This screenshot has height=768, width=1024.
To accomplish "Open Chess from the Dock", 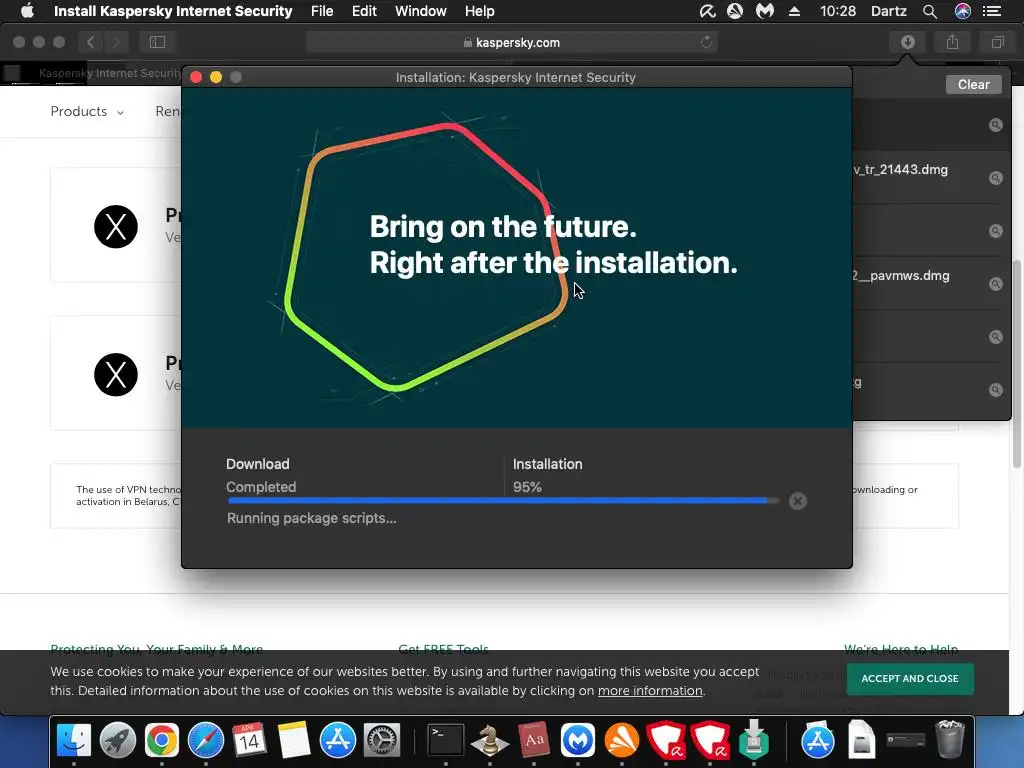I will (490, 740).
